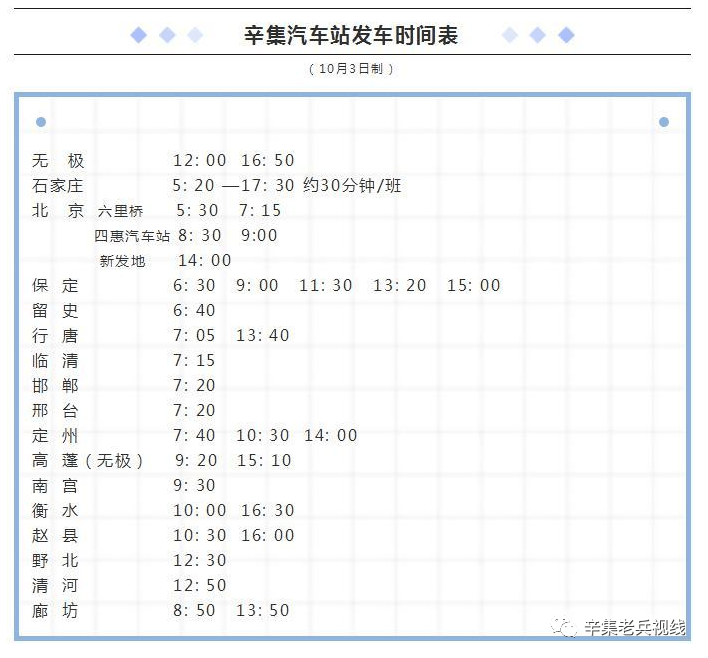Viewport: 708px width, 658px height.
Task: Click the 15:10 time for 高蓬
Action: [x=264, y=461]
